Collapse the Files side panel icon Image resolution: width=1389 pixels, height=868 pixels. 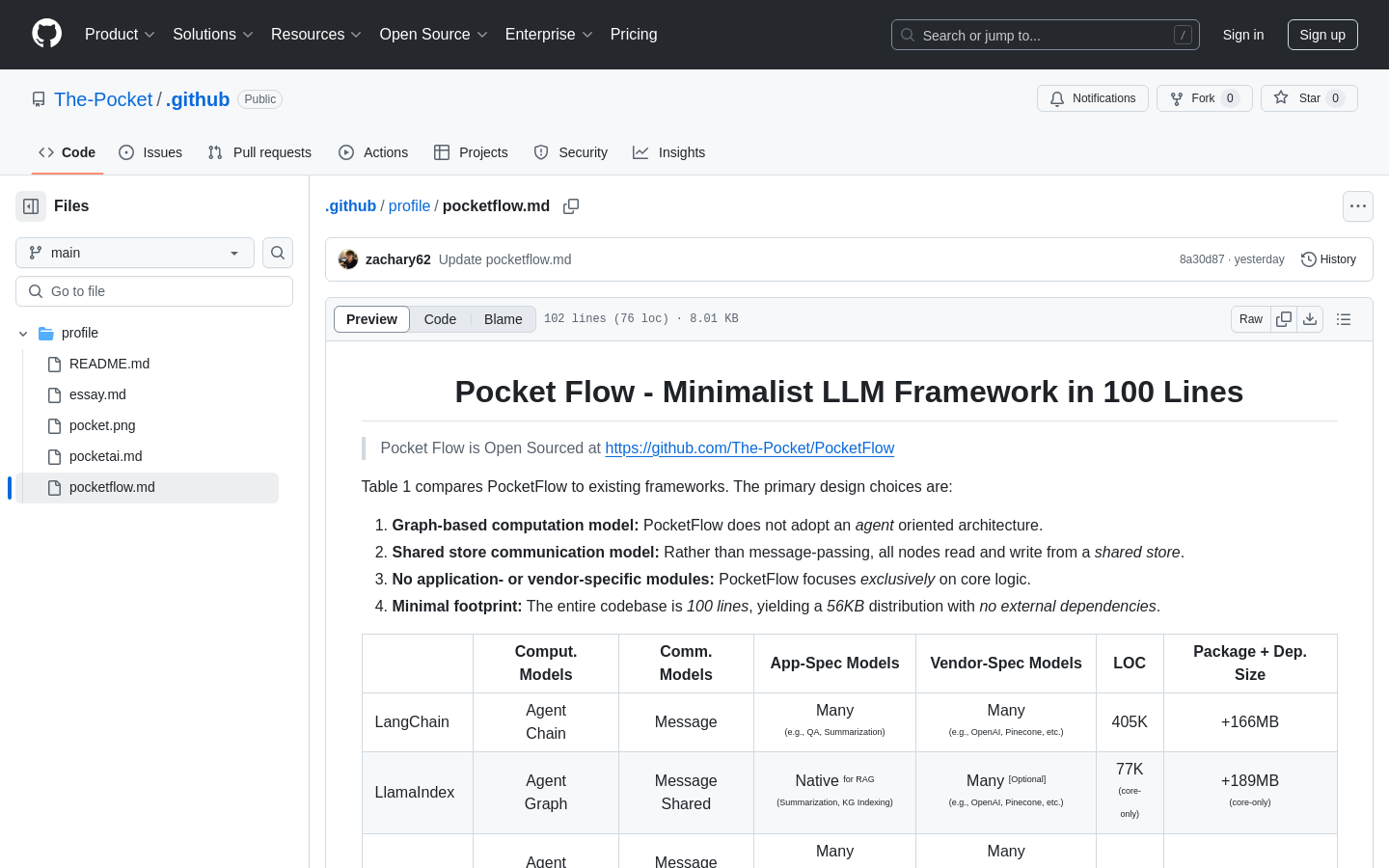(31, 206)
